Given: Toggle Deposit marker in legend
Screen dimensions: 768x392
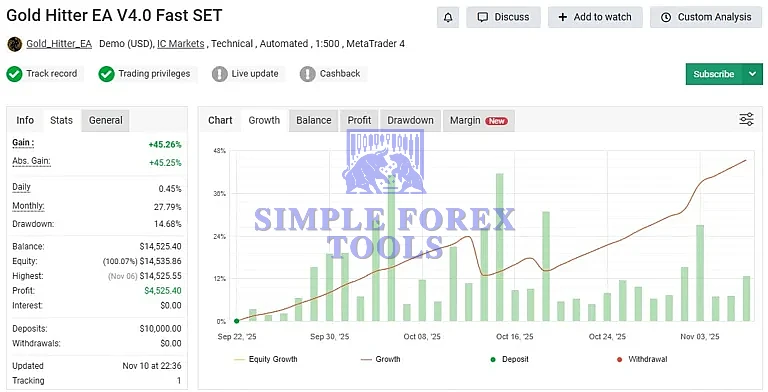Looking at the screenshot, I should [509, 359].
